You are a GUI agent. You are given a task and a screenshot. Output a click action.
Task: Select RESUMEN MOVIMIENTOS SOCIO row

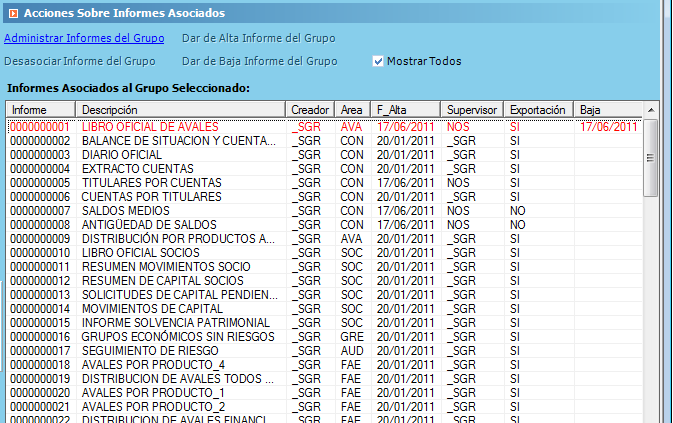[324, 267]
